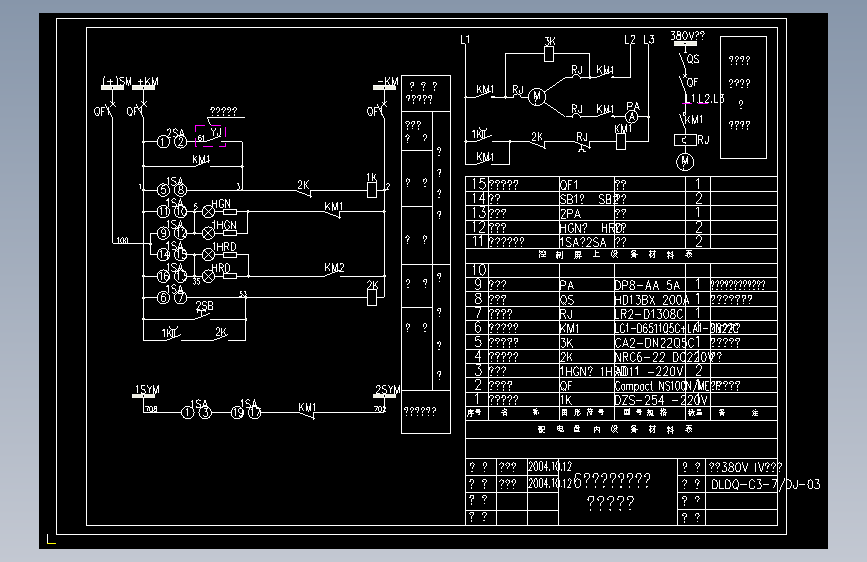
Task: Select the "Compact NS100N/ME" model cell
Action: [661, 386]
